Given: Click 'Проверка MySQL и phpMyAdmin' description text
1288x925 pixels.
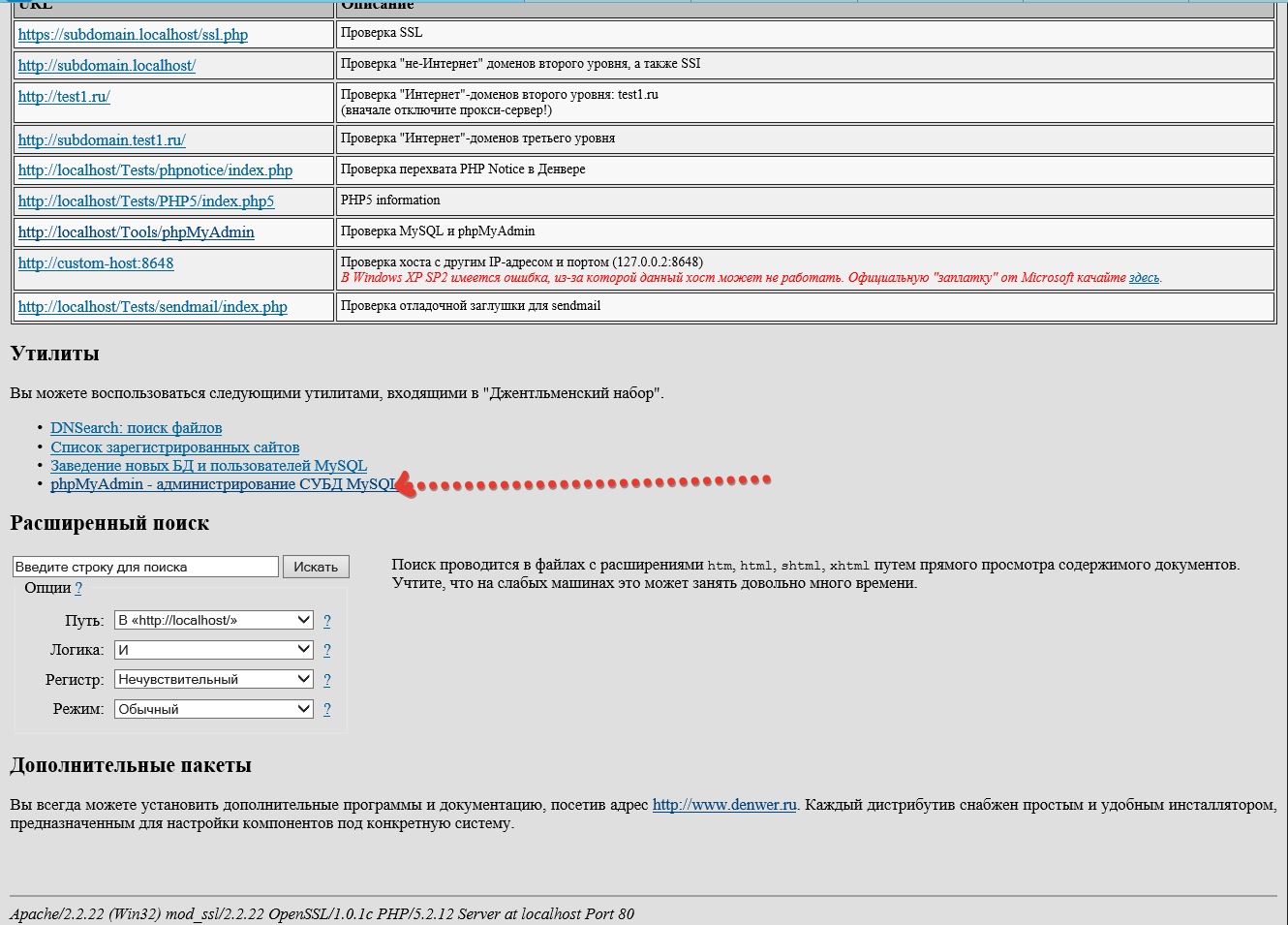Looking at the screenshot, I should click(x=438, y=231).
